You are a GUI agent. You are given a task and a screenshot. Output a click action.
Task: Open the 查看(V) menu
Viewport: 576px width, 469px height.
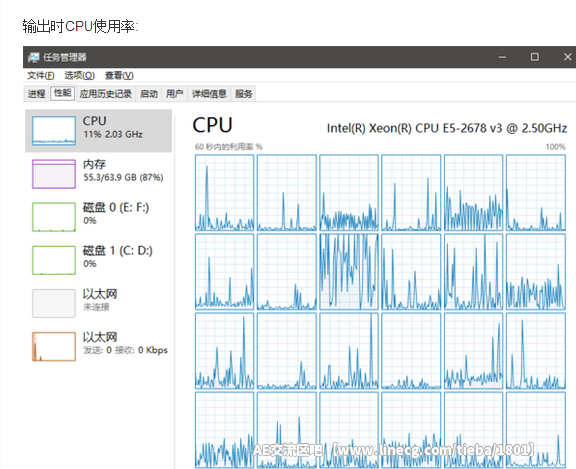[x=119, y=76]
